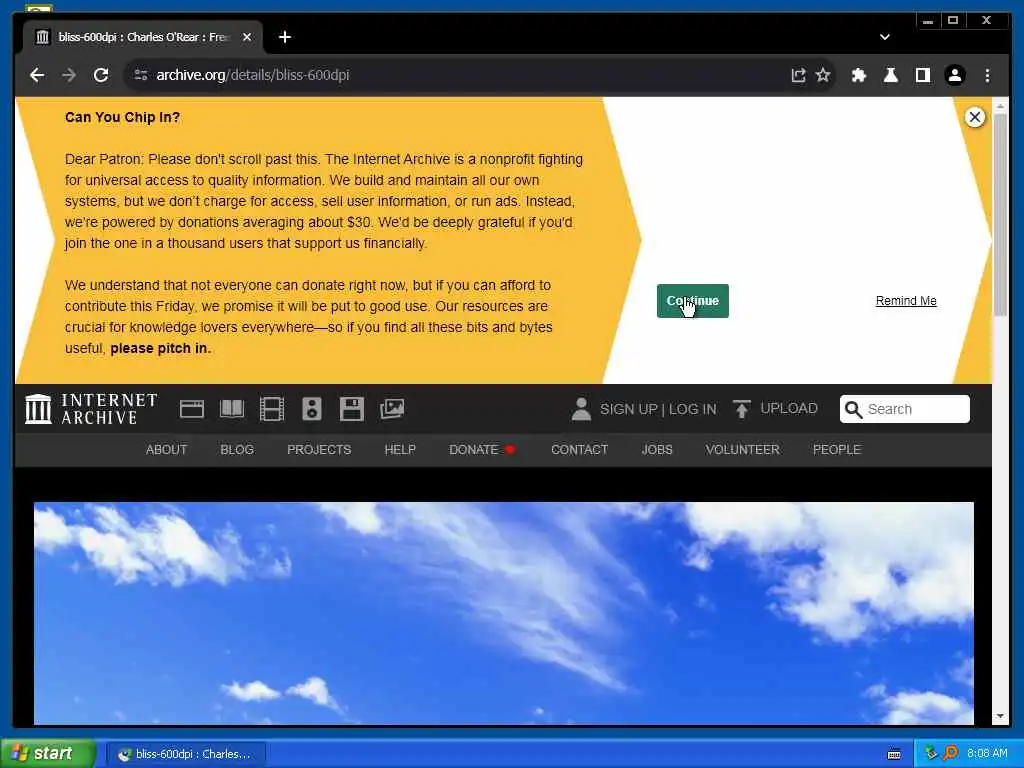Click the green Continue button
This screenshot has height=768, width=1024.
692,301
